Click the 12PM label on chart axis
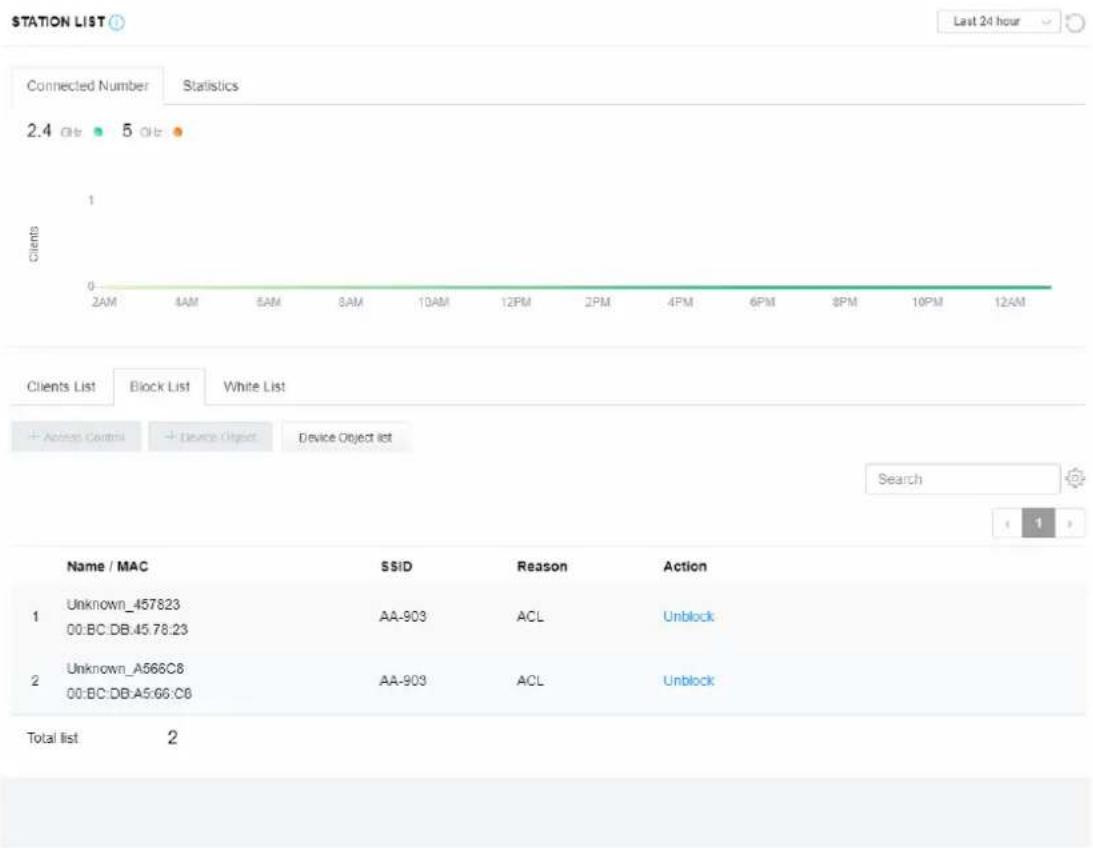 tap(516, 302)
